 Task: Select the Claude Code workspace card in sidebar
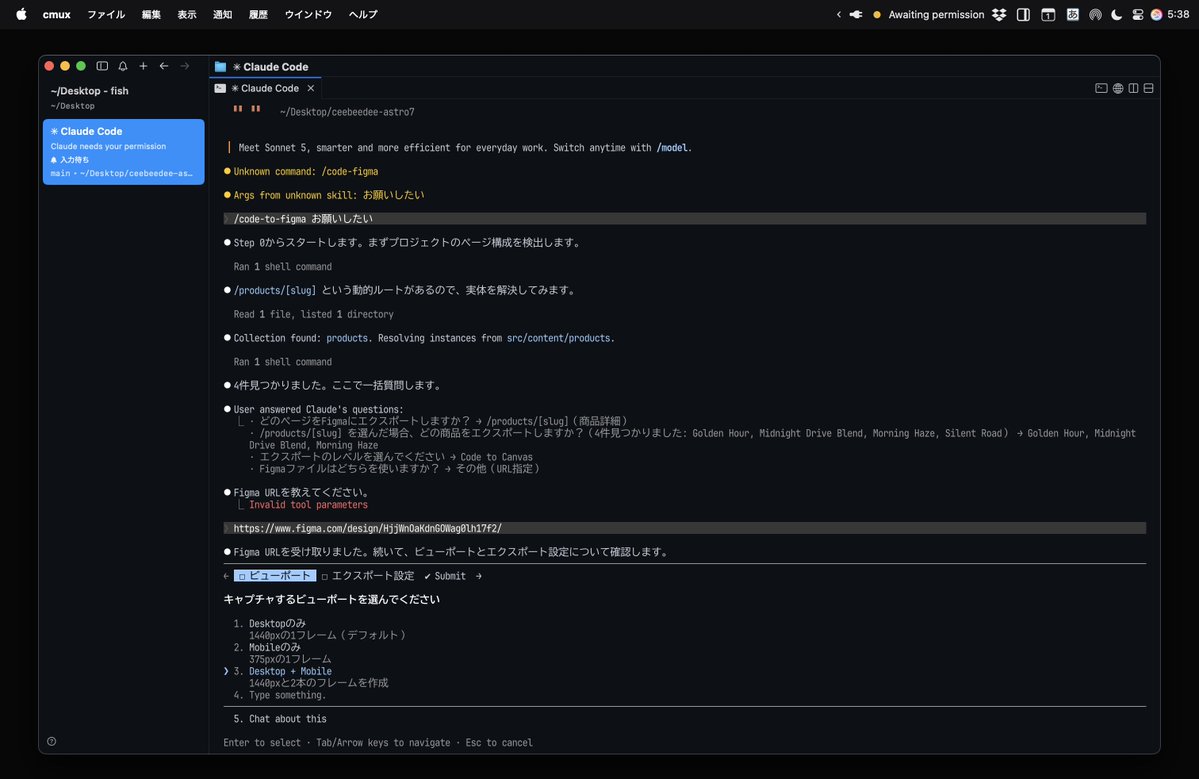point(123,151)
